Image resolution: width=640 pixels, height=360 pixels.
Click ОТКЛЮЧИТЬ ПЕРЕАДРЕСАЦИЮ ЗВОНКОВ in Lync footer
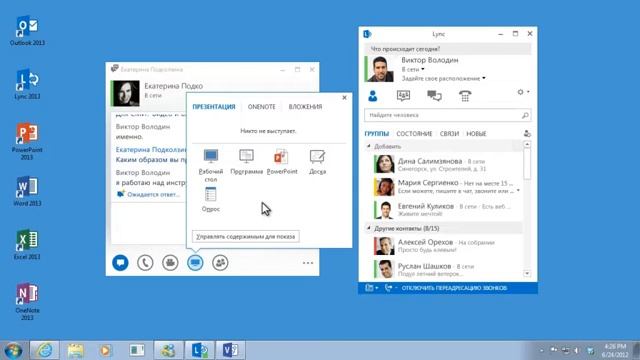point(454,288)
